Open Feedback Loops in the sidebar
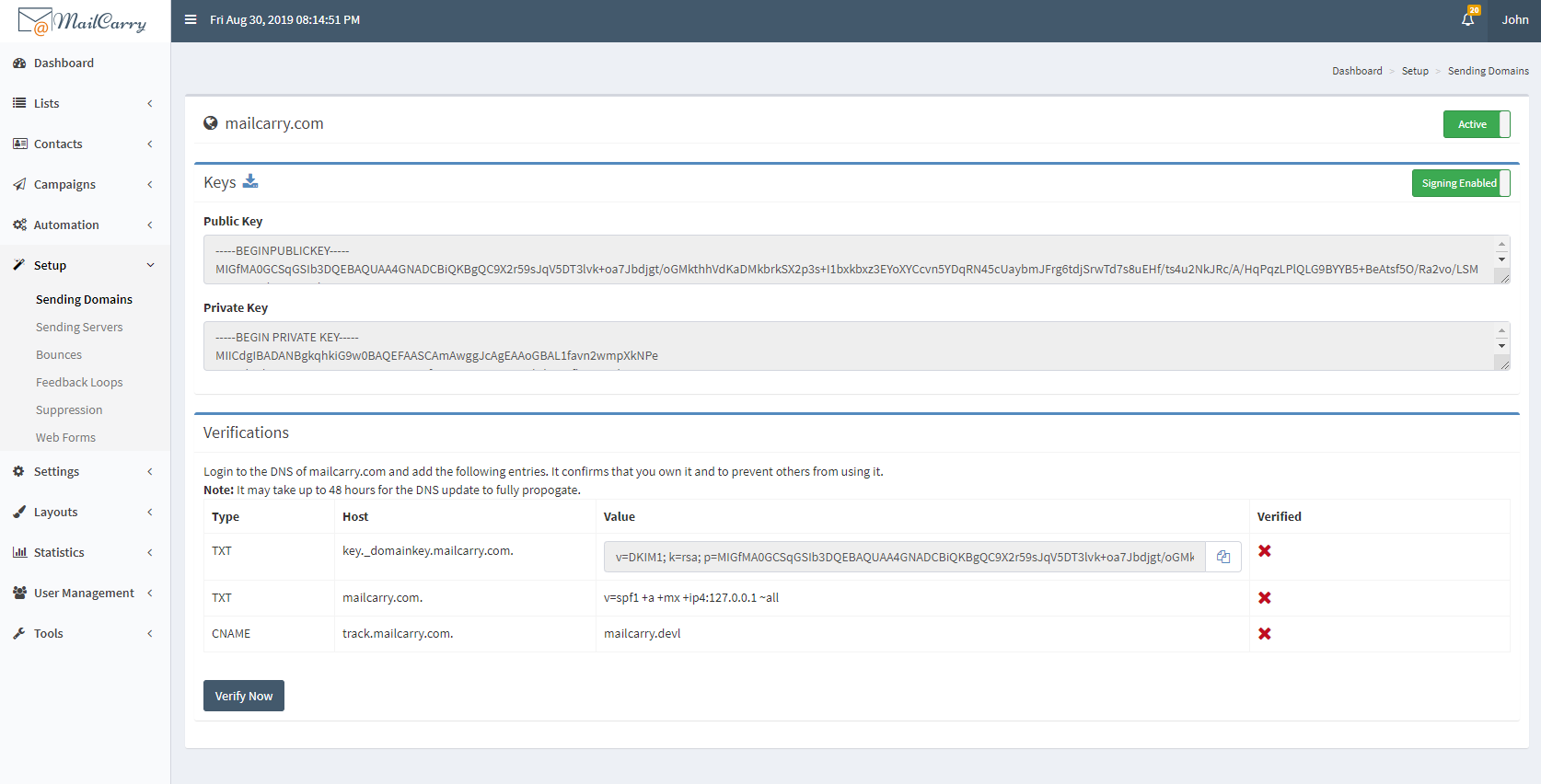Image resolution: width=1541 pixels, height=784 pixels. click(79, 383)
